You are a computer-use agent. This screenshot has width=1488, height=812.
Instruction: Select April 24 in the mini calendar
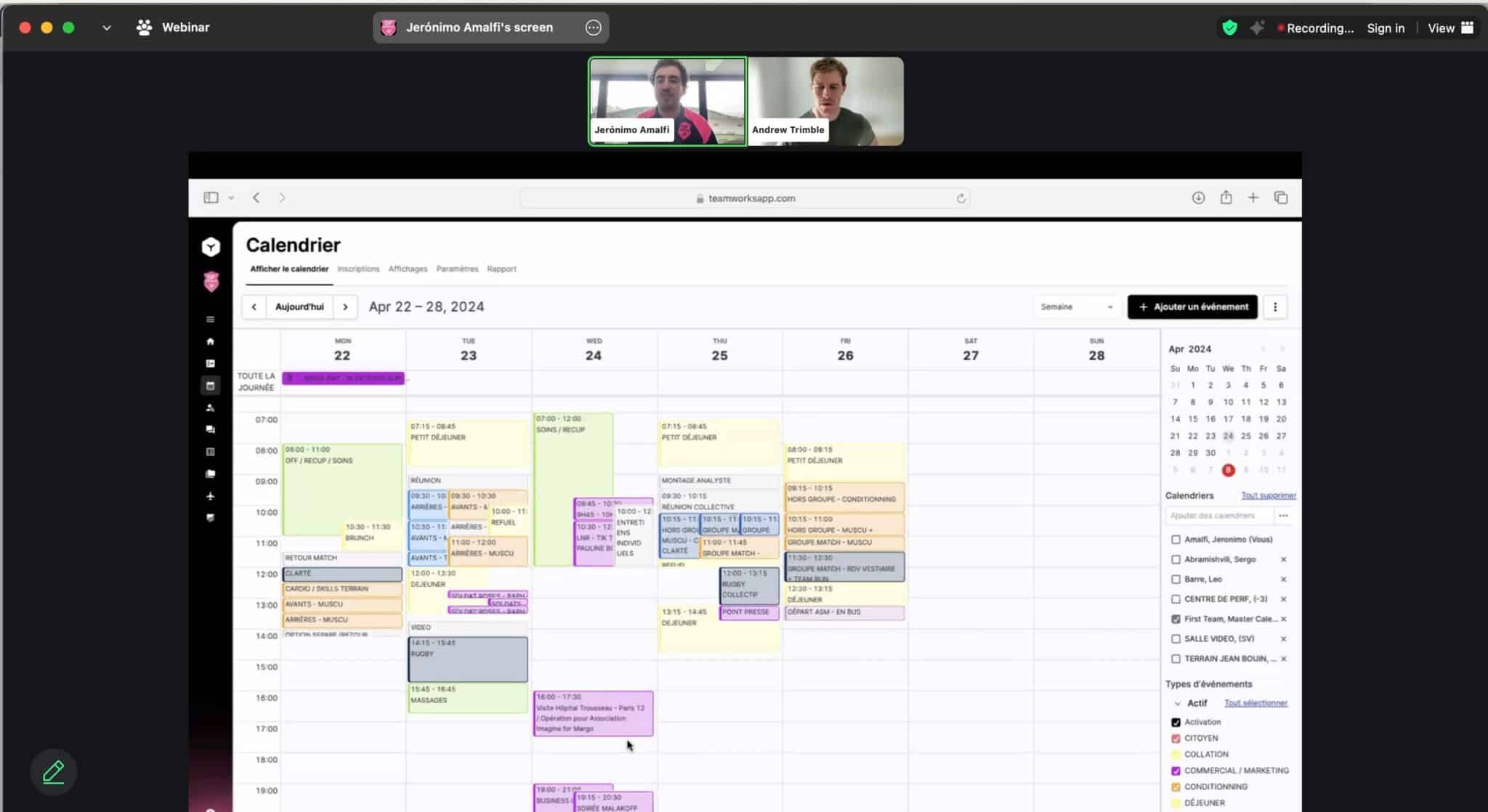pyautogui.click(x=1228, y=436)
